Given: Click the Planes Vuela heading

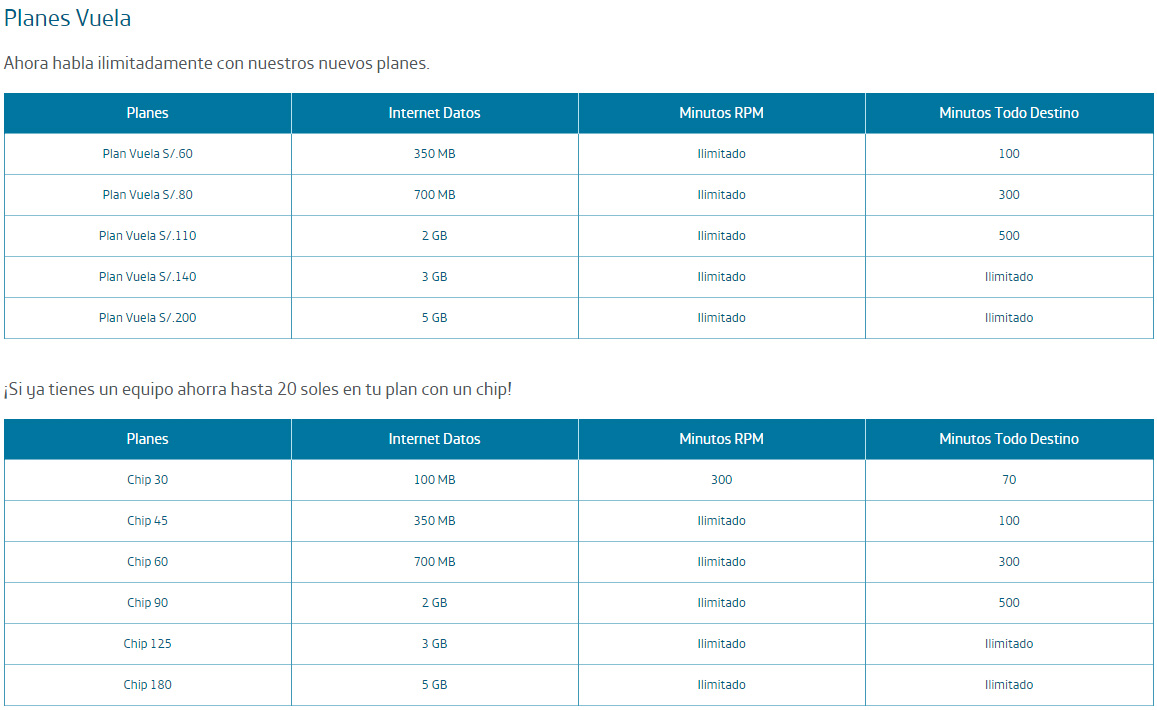Looking at the screenshot, I should pos(67,18).
